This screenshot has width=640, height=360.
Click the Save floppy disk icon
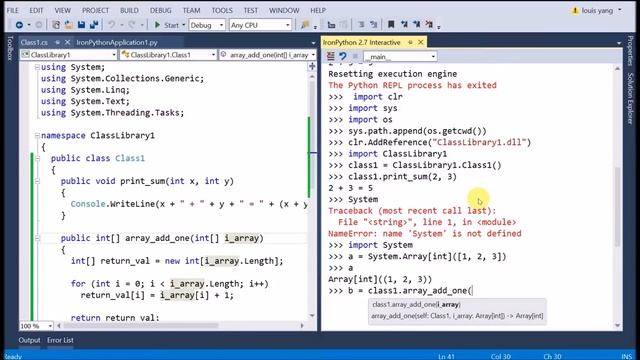(x=81, y=25)
